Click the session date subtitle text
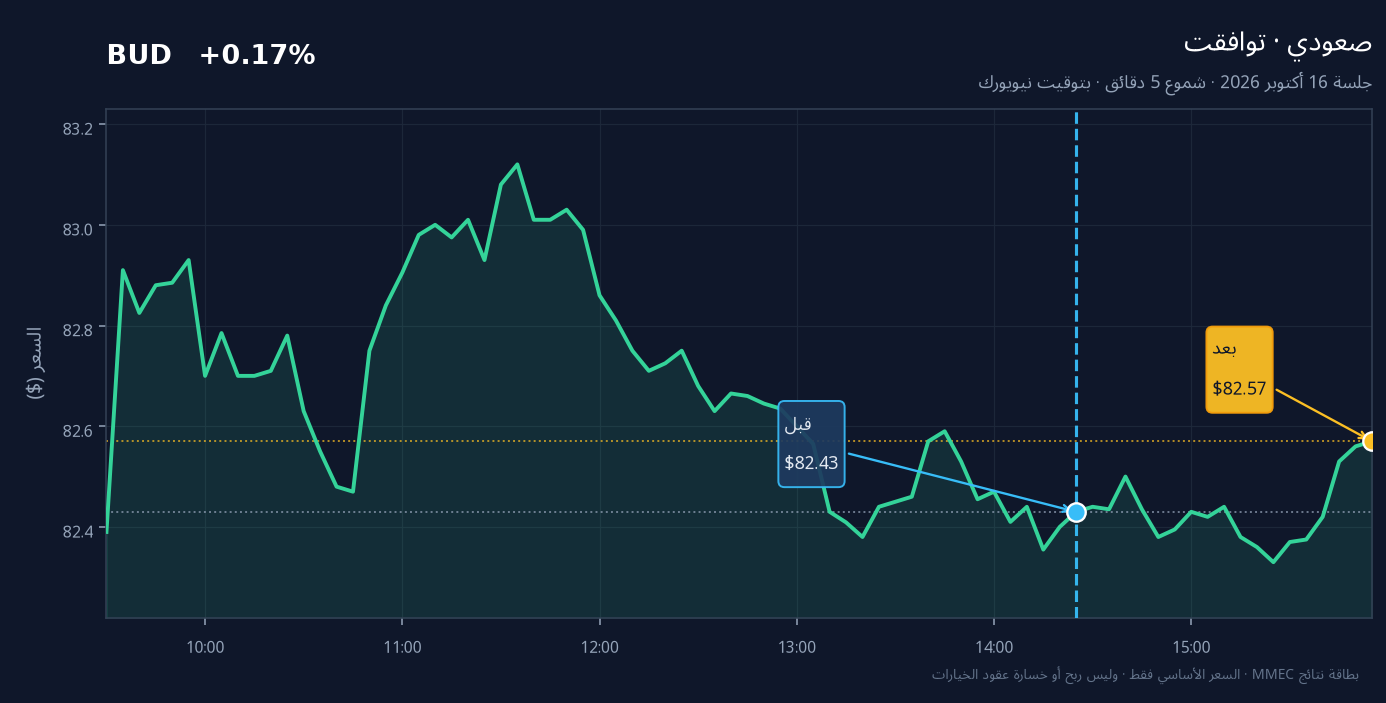Screen dimensions: 1386x703 1175,83
